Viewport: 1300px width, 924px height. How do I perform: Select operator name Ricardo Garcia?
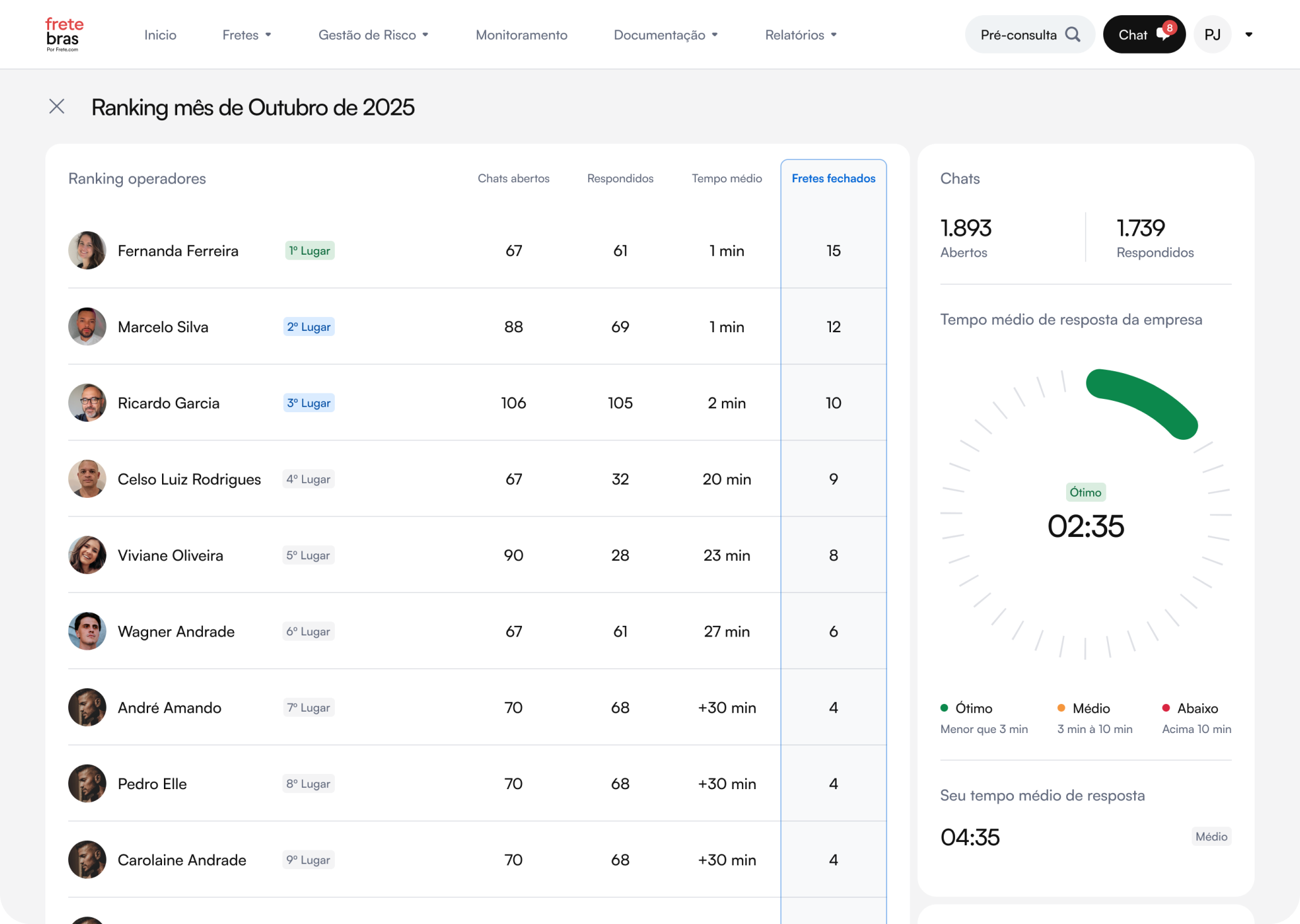(168, 403)
